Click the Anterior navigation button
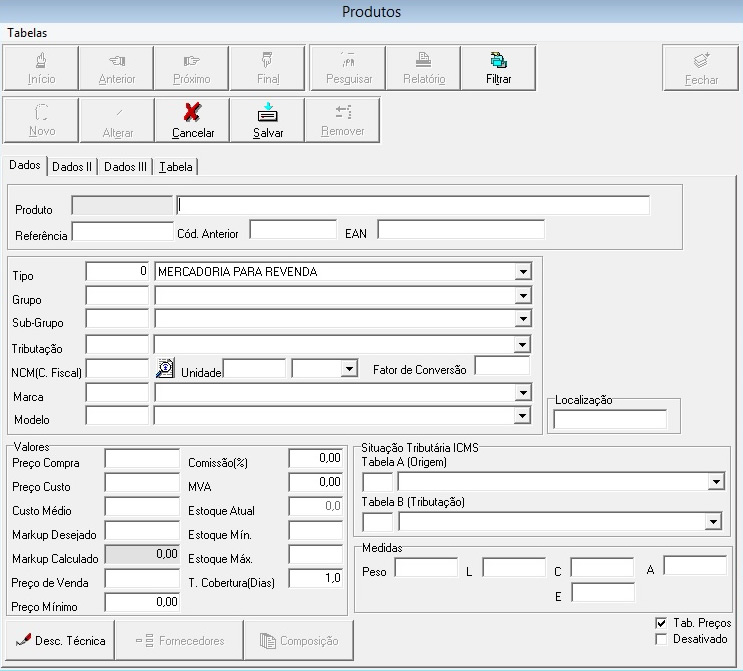 click(116, 68)
